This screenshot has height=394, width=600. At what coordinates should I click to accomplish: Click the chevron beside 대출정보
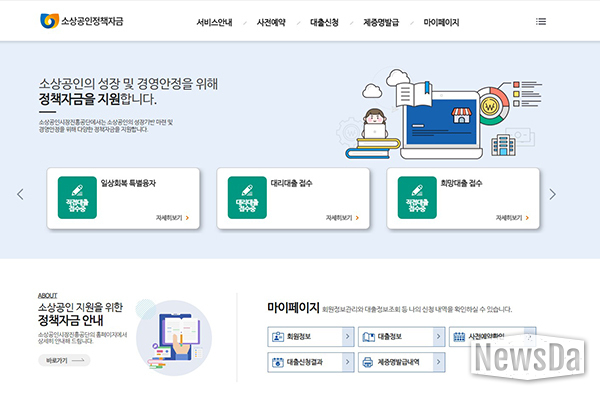pyautogui.click(x=439, y=337)
